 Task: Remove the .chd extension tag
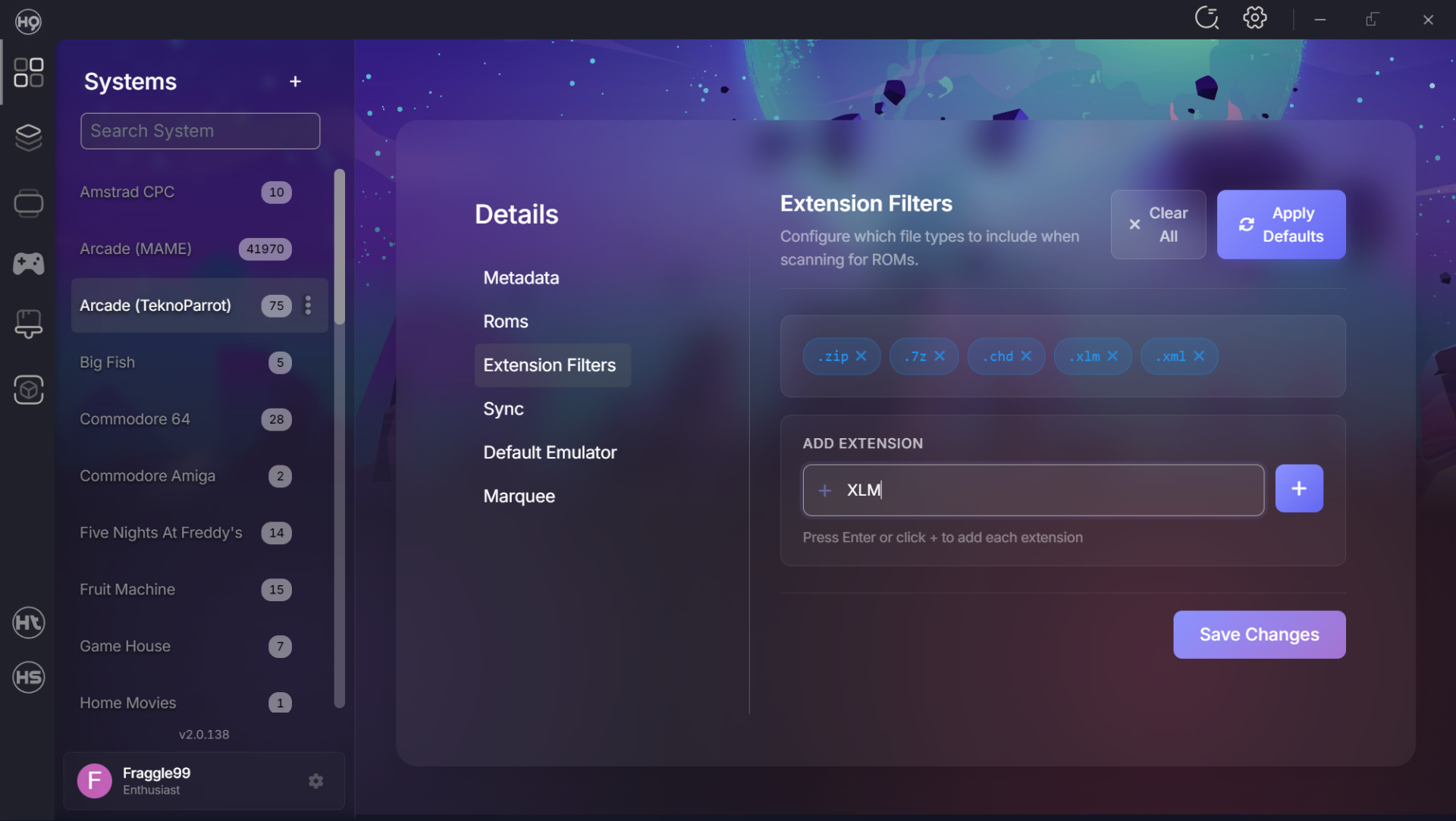click(x=1027, y=356)
